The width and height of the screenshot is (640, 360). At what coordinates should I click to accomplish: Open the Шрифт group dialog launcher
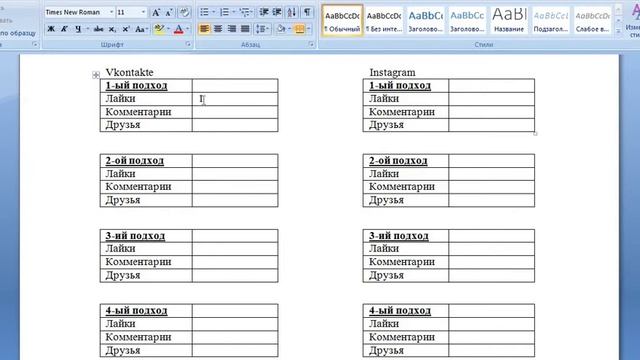pos(188,44)
